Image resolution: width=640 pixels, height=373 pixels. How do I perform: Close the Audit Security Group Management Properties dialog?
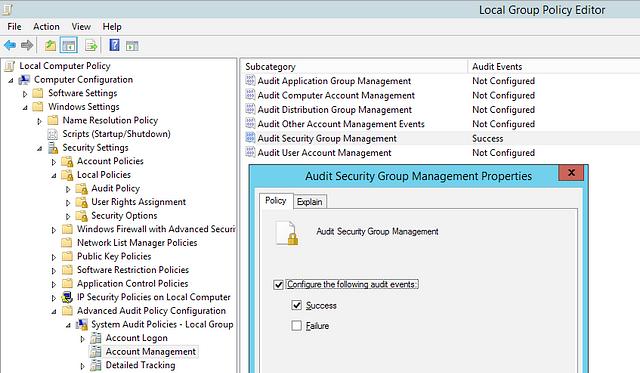pyautogui.click(x=571, y=173)
